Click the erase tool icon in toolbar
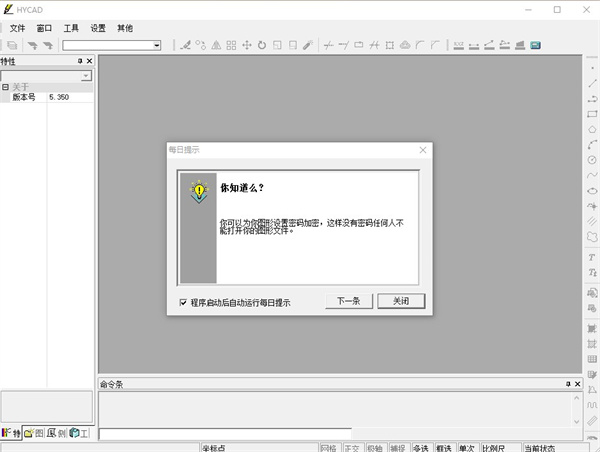Screen dimensions: 600x452 pyautogui.click(x=186, y=45)
